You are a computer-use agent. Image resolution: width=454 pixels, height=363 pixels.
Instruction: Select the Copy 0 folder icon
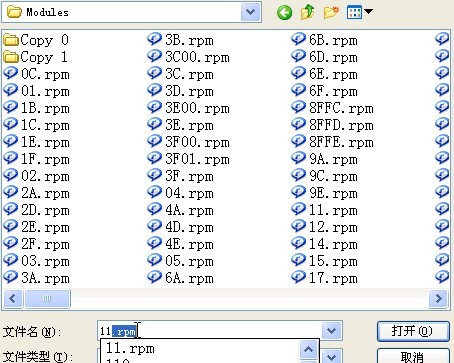coord(11,40)
